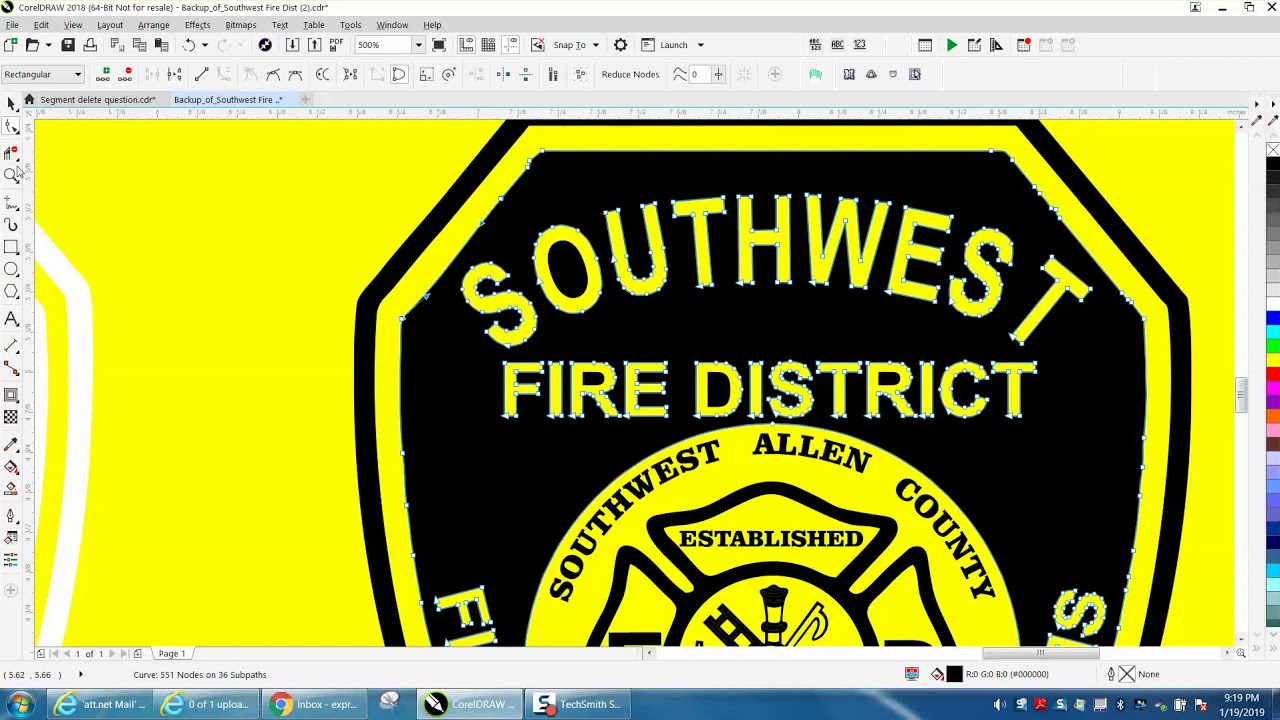Select the Interactive fill tool
Viewport: 1280px width, 720px height.
click(11, 467)
